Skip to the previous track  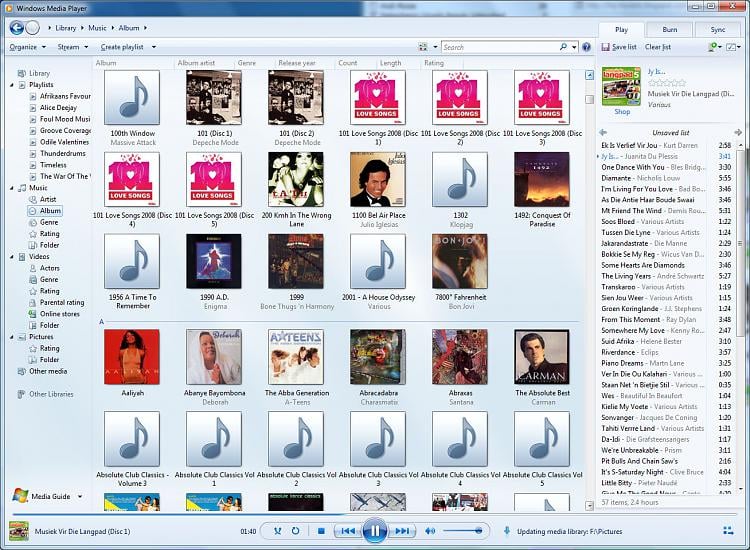[348, 531]
